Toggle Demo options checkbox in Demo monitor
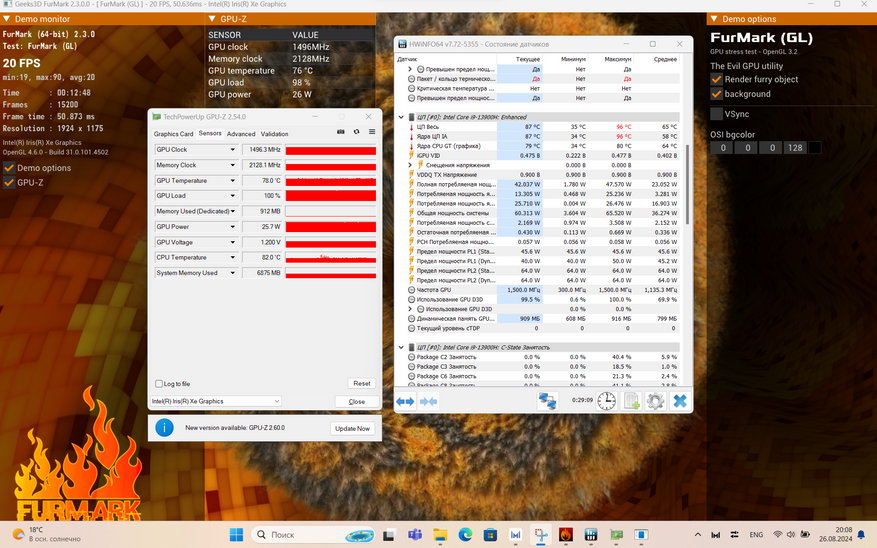This screenshot has height=548, width=877. pyautogui.click(x=9, y=168)
